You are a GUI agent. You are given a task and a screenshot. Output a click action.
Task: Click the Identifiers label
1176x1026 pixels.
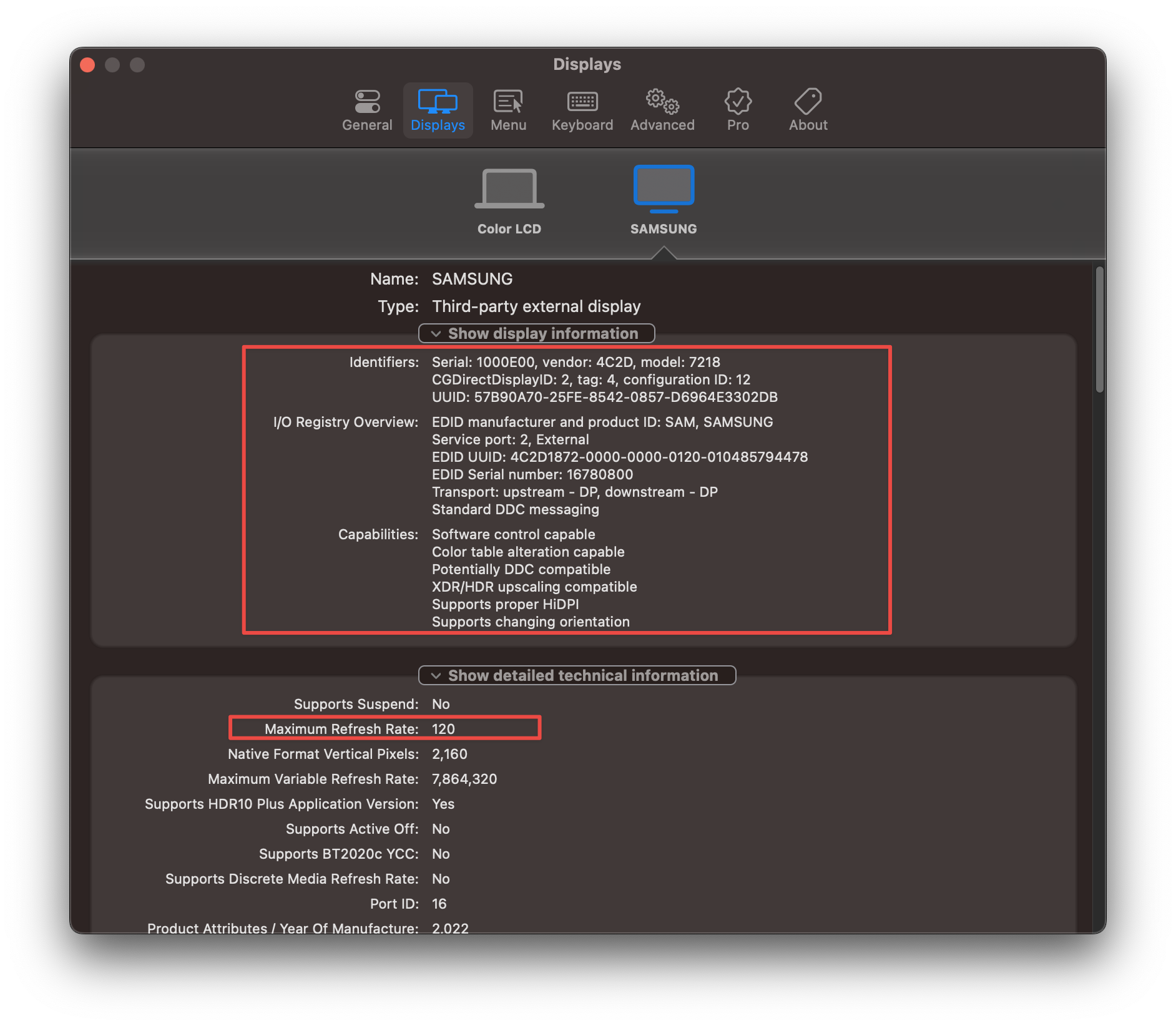[384, 362]
